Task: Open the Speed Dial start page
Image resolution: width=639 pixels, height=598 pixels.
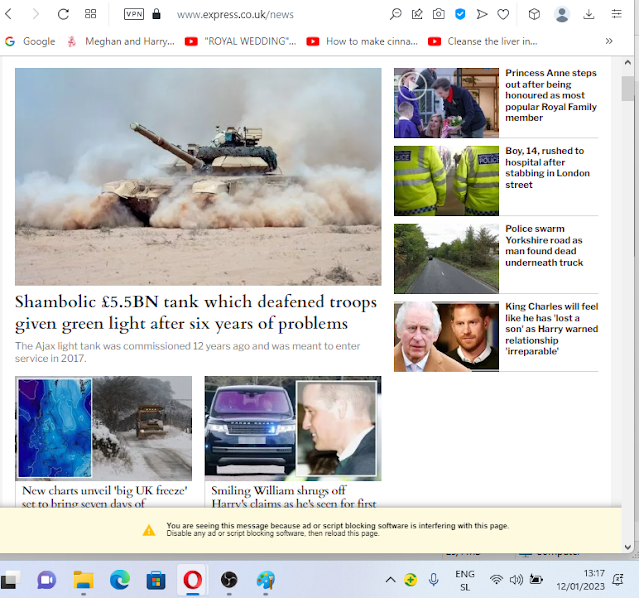Action: pyautogui.click(x=90, y=14)
